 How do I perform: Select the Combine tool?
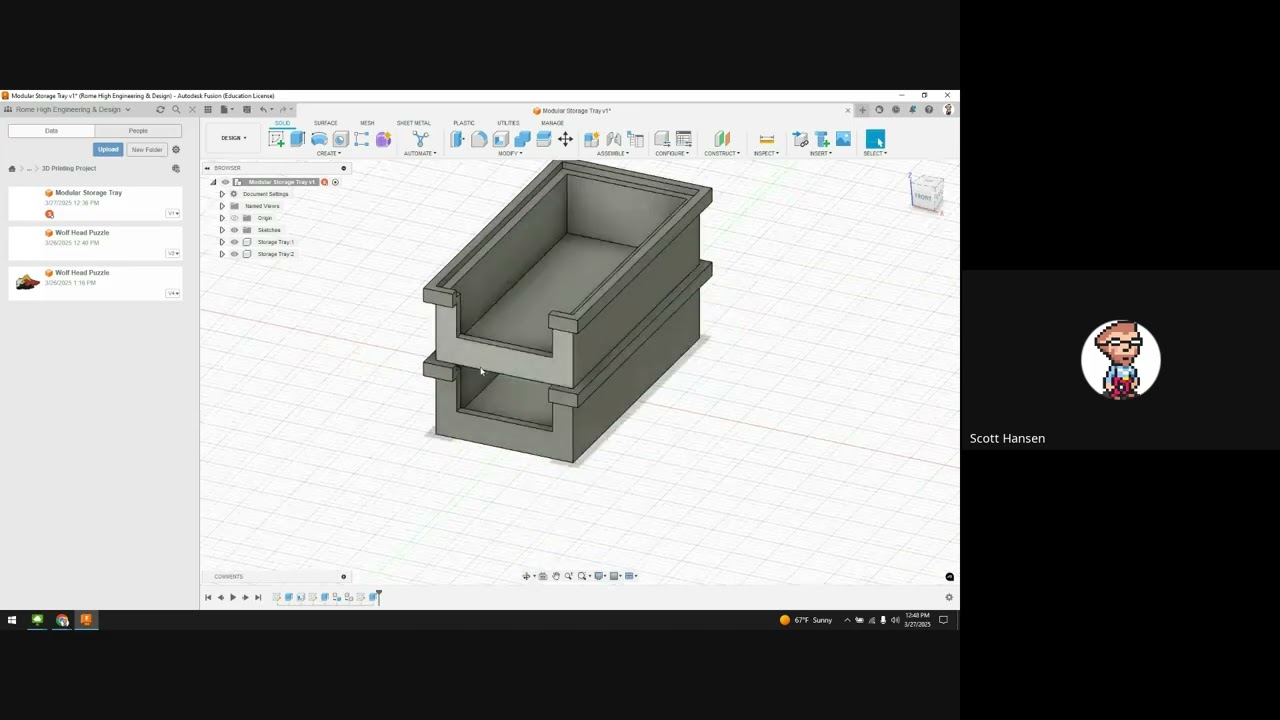coord(522,139)
